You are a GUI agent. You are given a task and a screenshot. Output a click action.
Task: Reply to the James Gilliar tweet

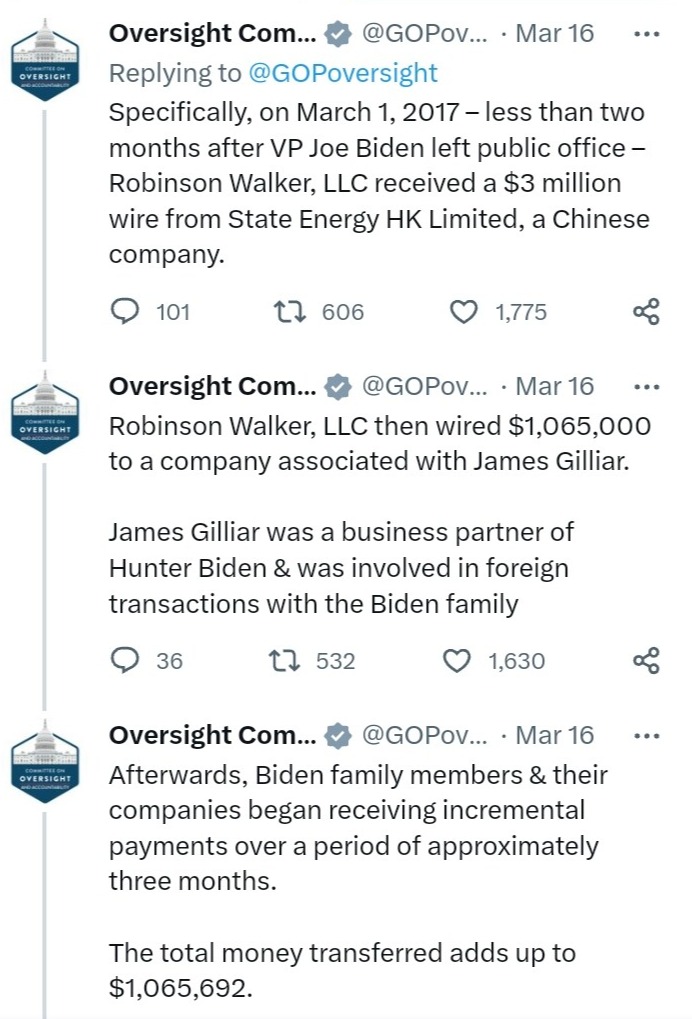click(124, 660)
